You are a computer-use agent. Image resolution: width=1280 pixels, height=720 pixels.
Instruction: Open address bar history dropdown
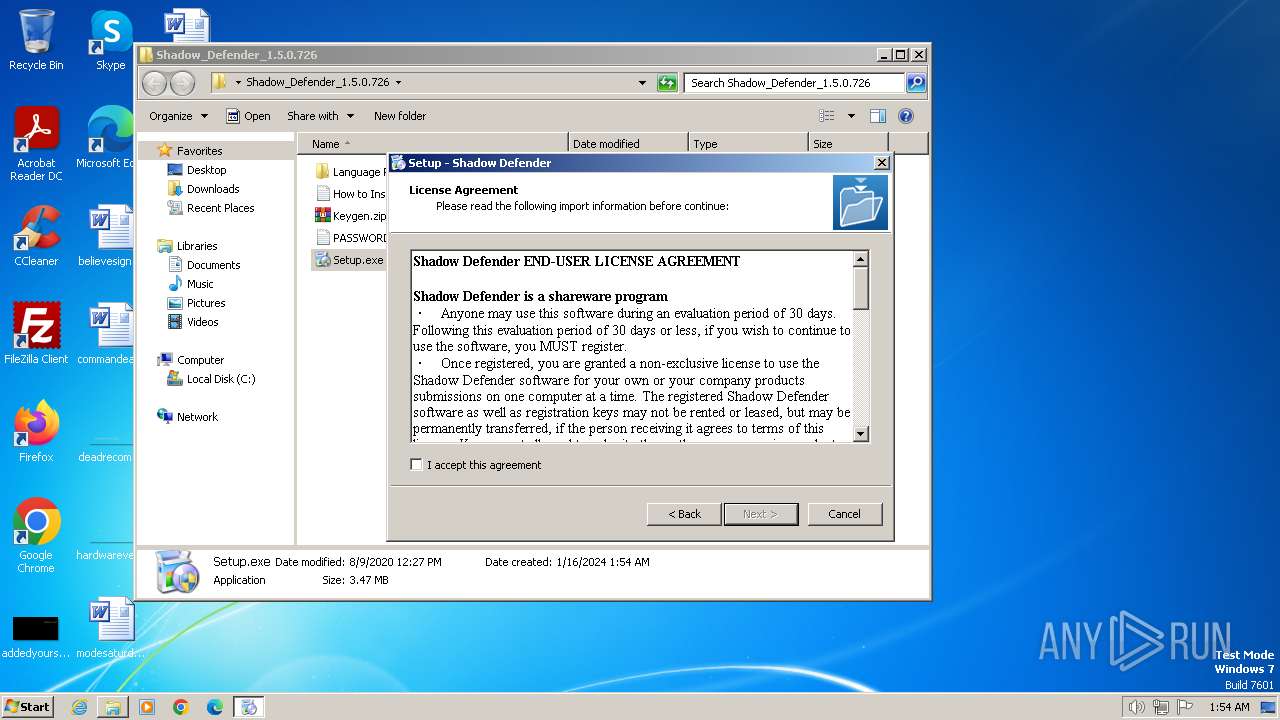[x=642, y=83]
